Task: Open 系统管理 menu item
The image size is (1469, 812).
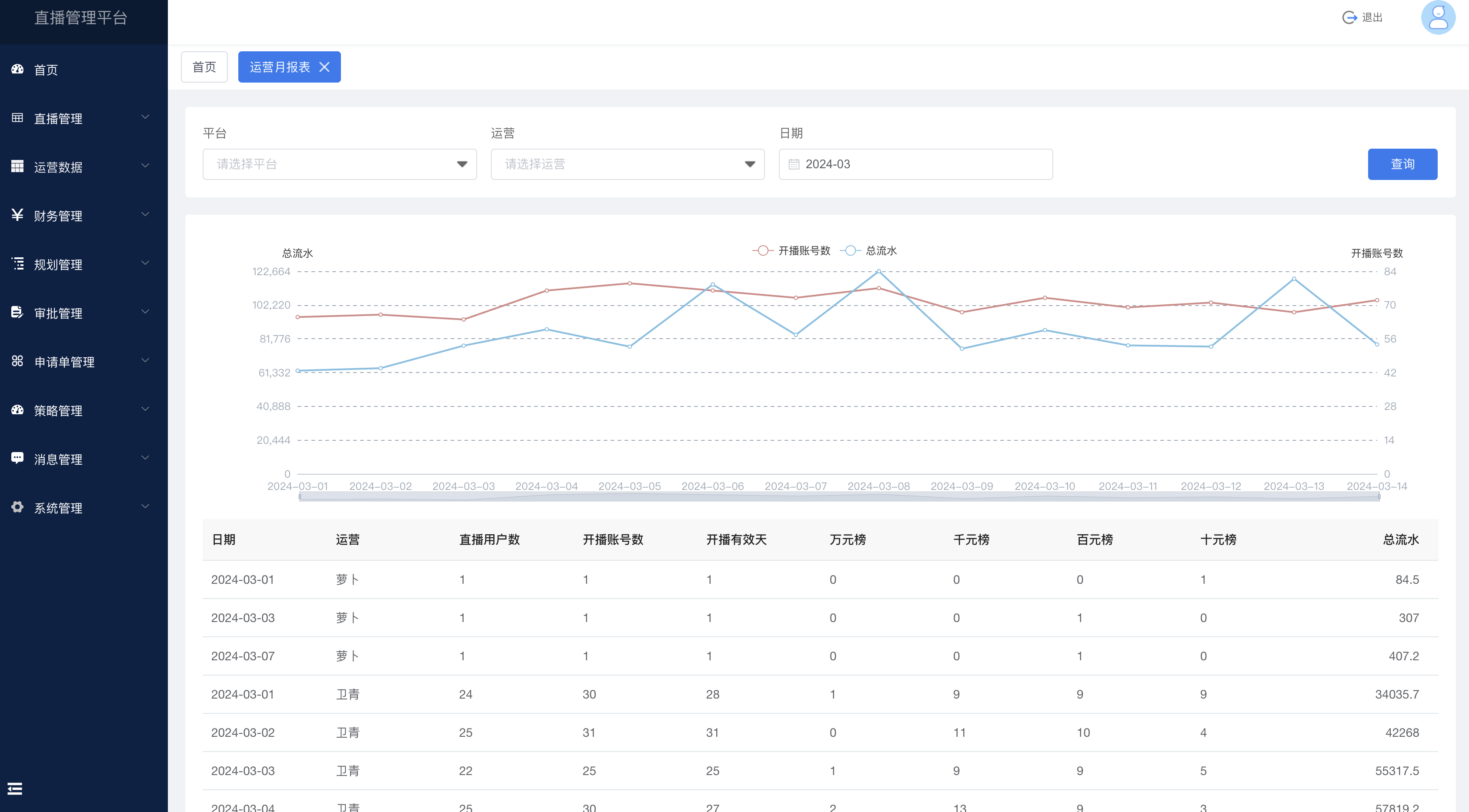Action: point(84,507)
